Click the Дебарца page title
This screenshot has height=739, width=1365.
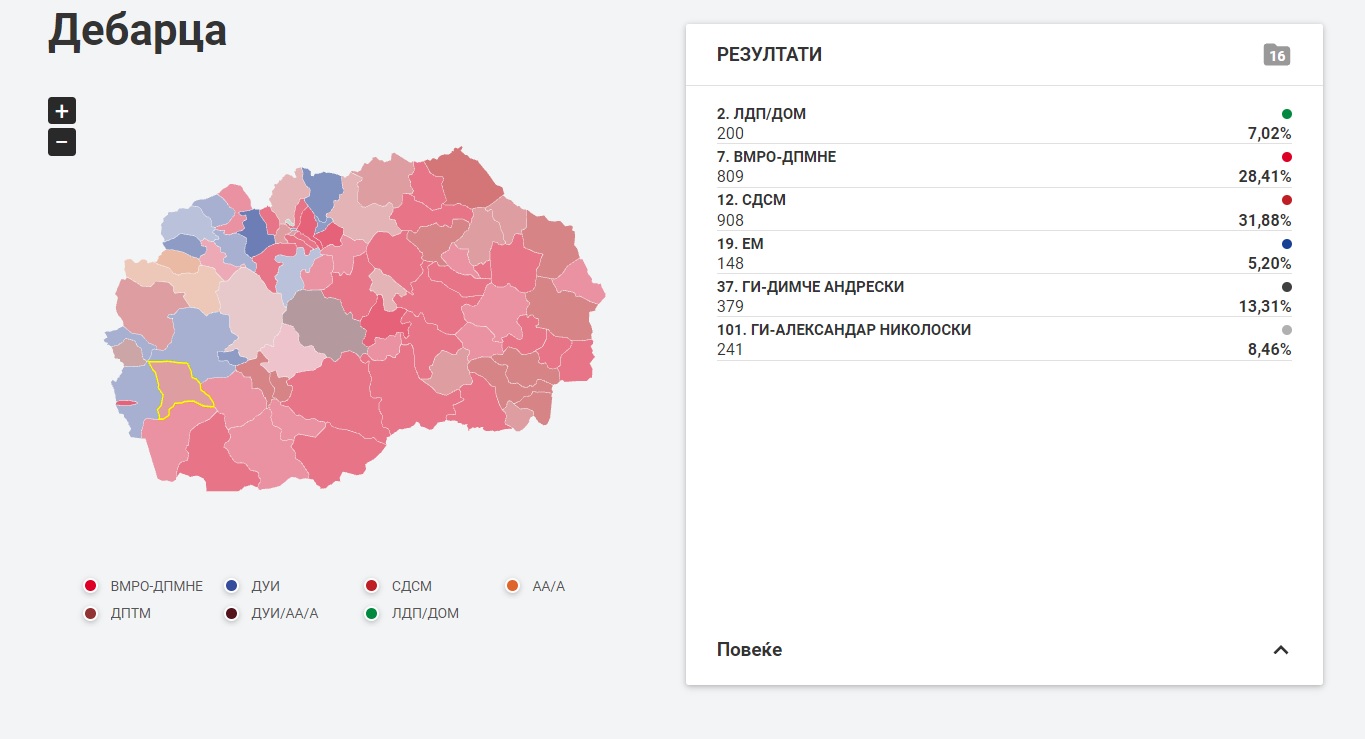tap(137, 30)
